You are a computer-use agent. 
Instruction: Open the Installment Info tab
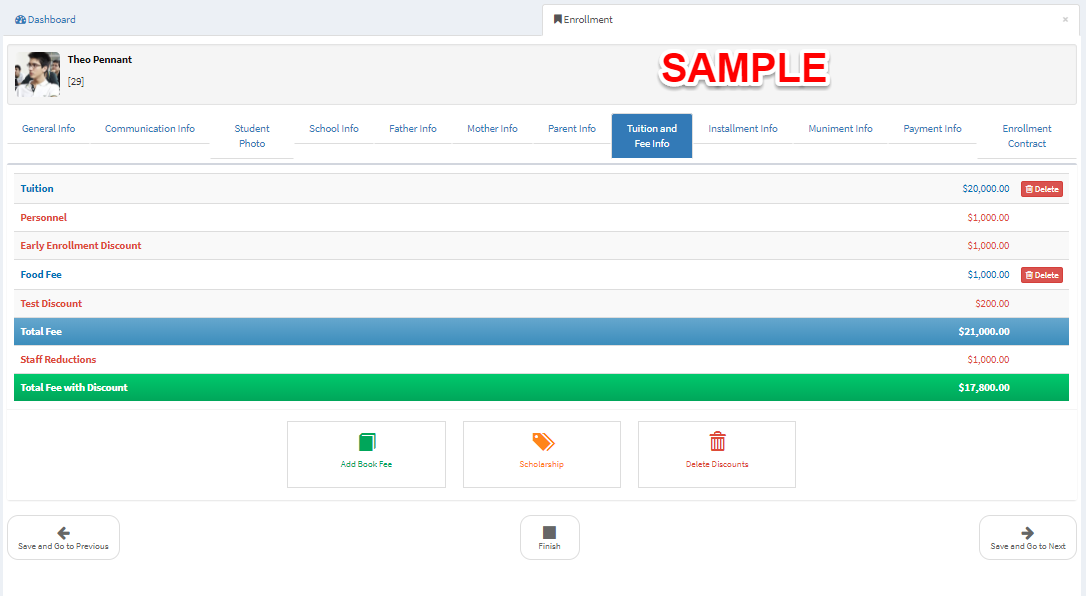[742, 129]
